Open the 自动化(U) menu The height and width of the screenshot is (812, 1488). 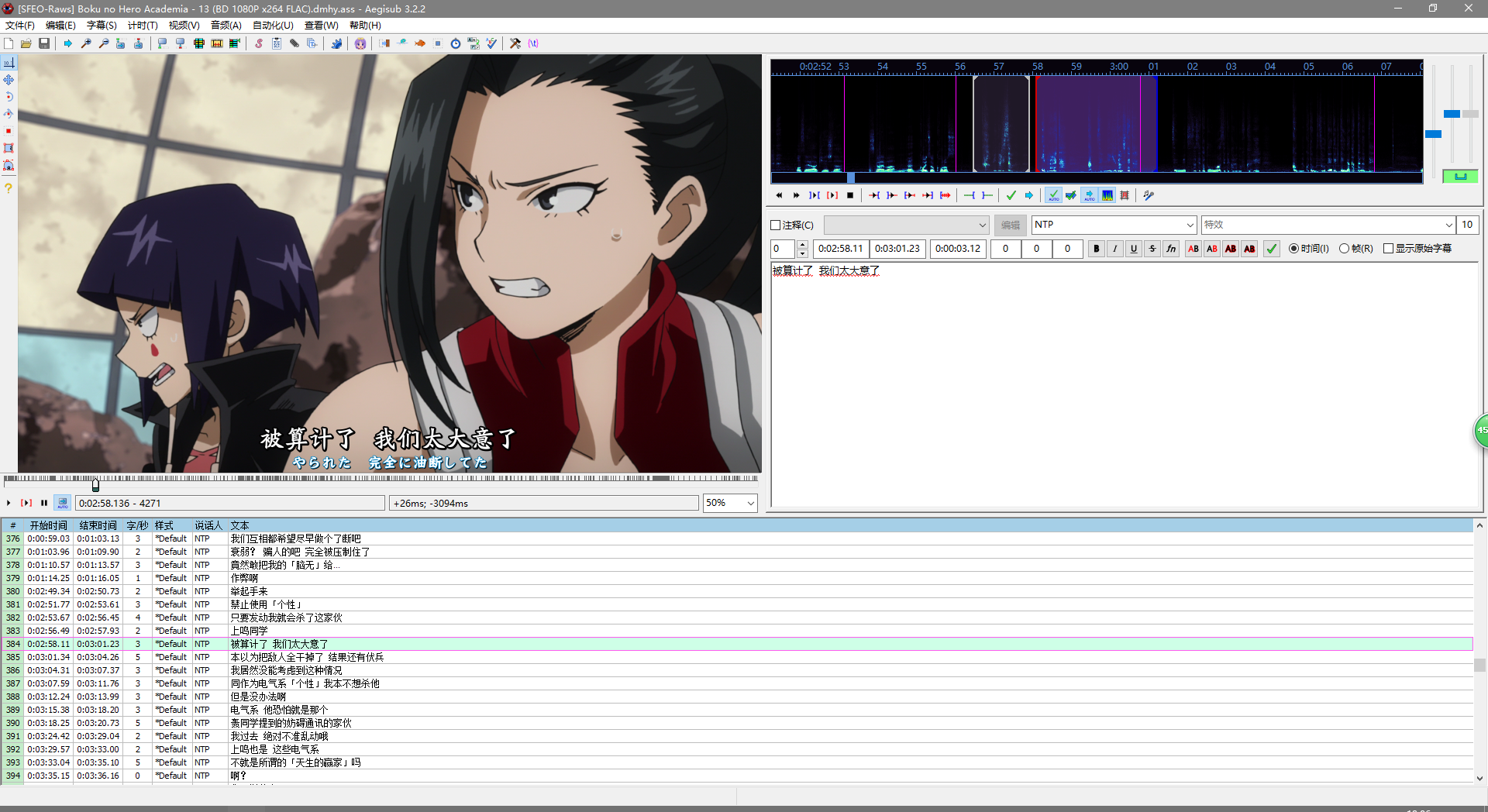click(273, 26)
